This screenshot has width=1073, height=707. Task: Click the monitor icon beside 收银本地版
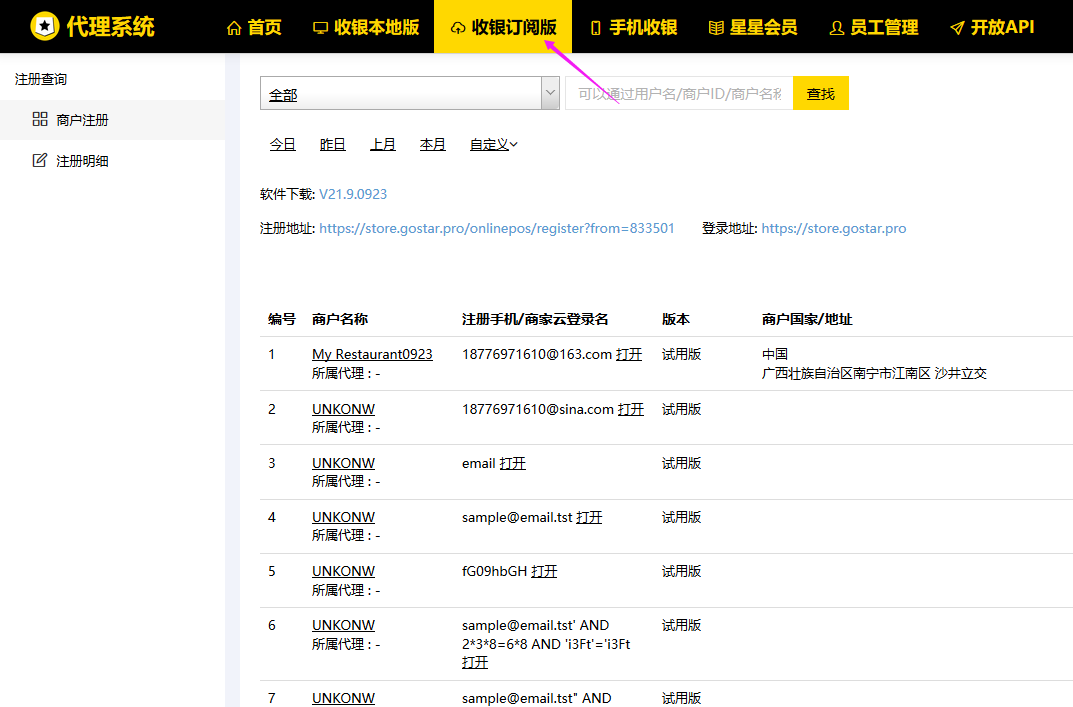pyautogui.click(x=320, y=28)
